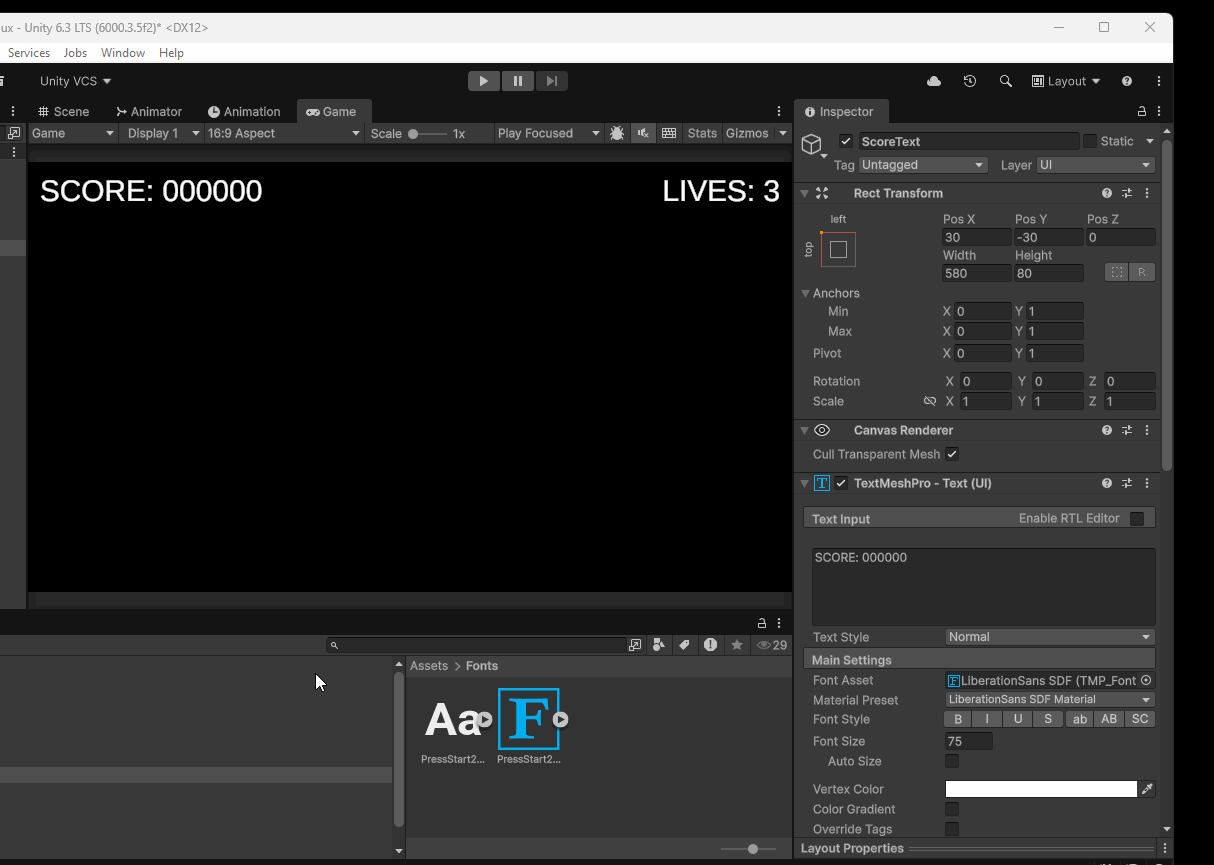Open the Static flags dropdown arrow
Image resolution: width=1214 pixels, height=865 pixels.
click(1150, 142)
